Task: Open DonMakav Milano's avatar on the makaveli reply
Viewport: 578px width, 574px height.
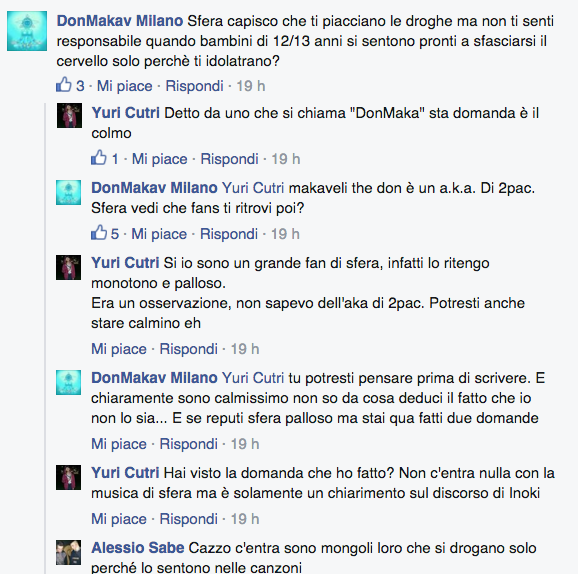Action: tap(69, 192)
